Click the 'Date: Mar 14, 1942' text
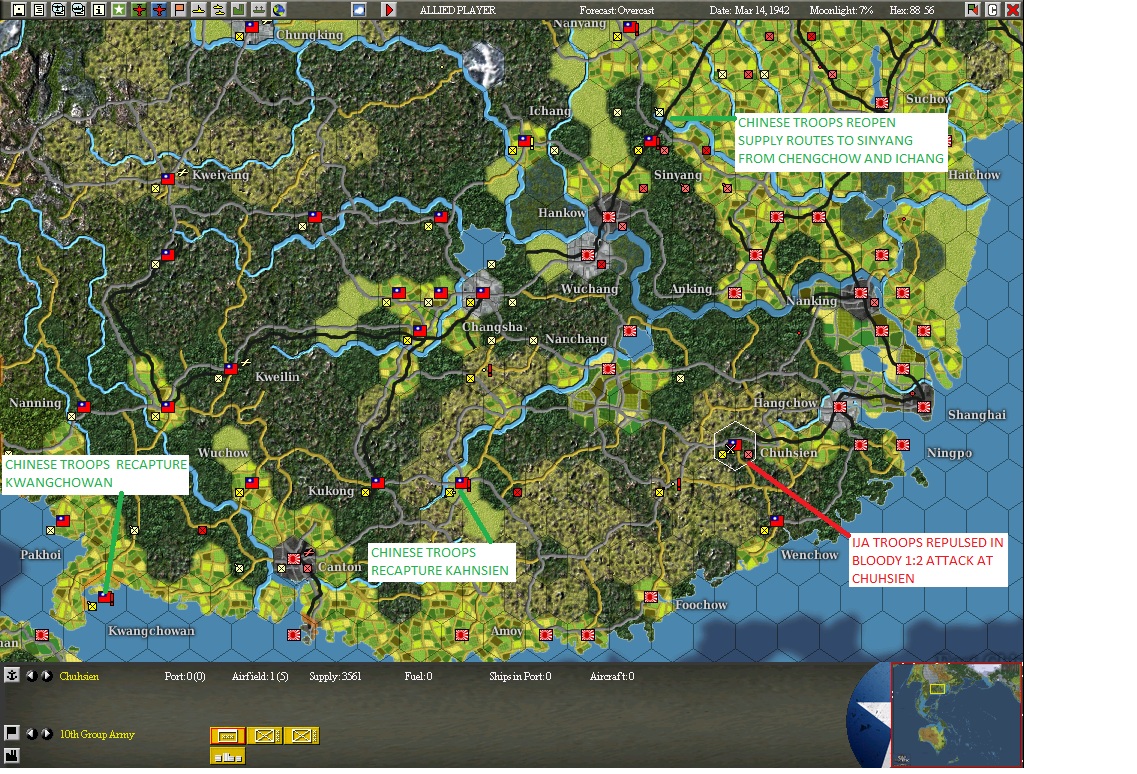This screenshot has height=774, width=1137. point(749,10)
